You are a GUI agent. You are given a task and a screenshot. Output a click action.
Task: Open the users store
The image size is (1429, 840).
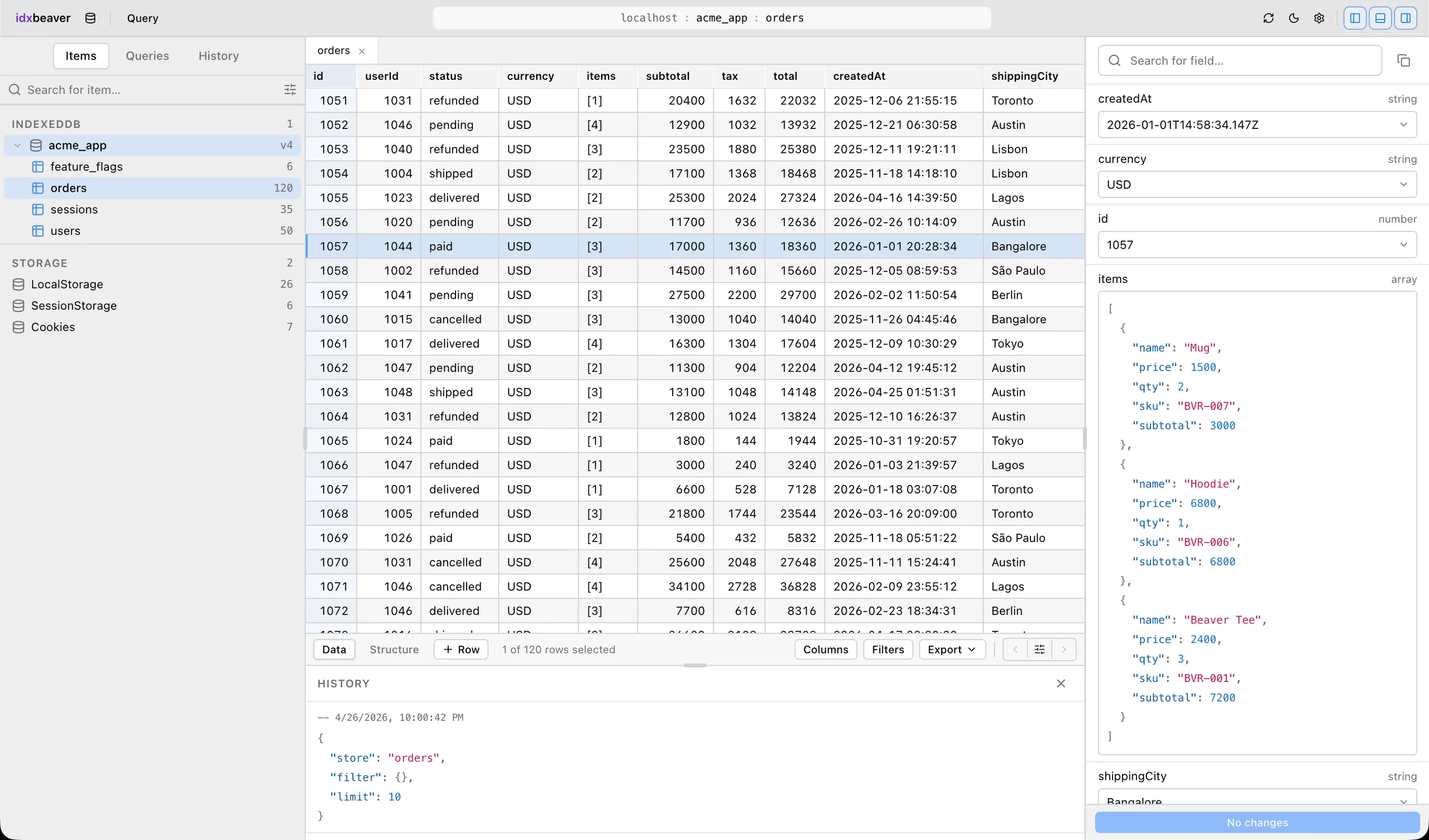152,231
